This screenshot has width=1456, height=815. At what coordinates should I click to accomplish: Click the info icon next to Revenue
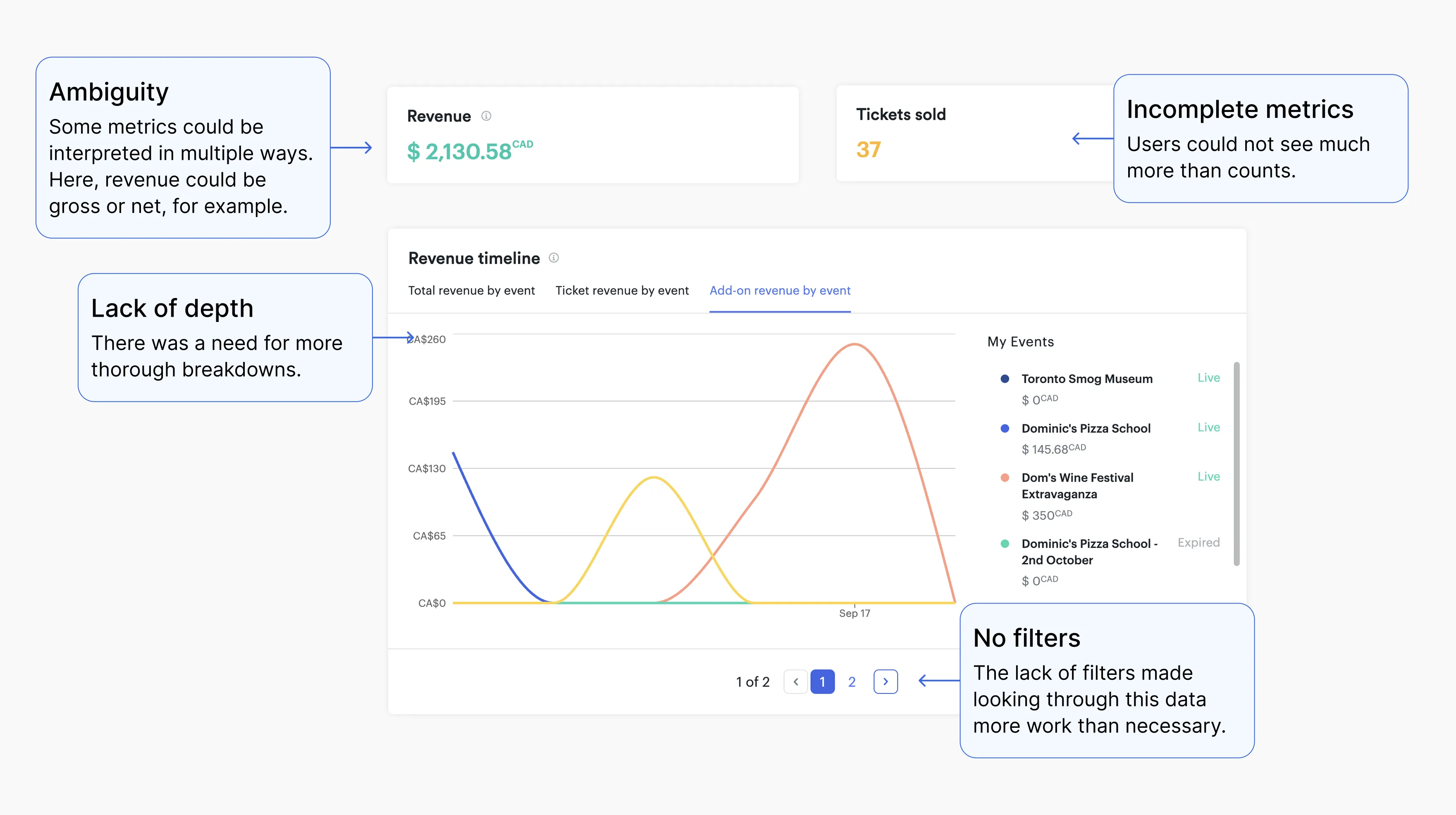pos(486,116)
